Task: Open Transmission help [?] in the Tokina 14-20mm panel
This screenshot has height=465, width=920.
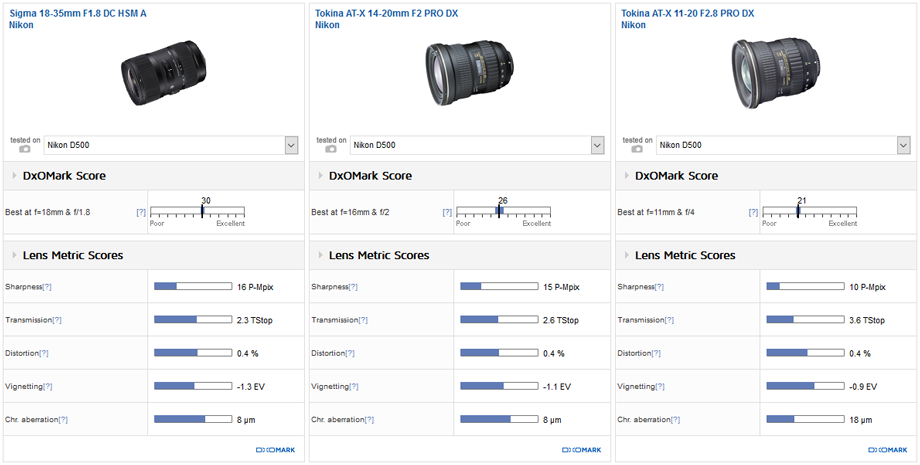Action: [363, 320]
